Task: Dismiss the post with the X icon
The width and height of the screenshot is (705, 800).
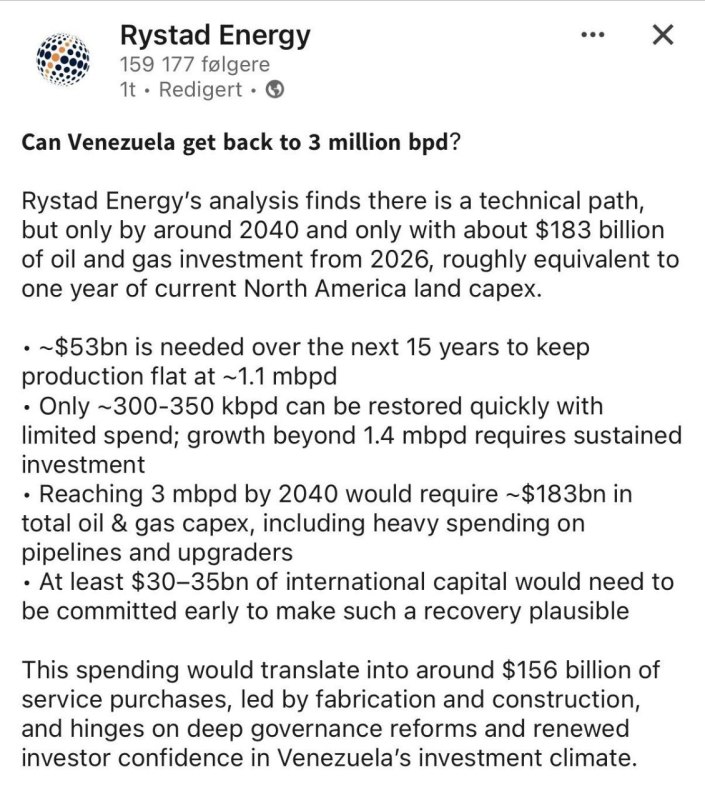Action: click(x=662, y=36)
